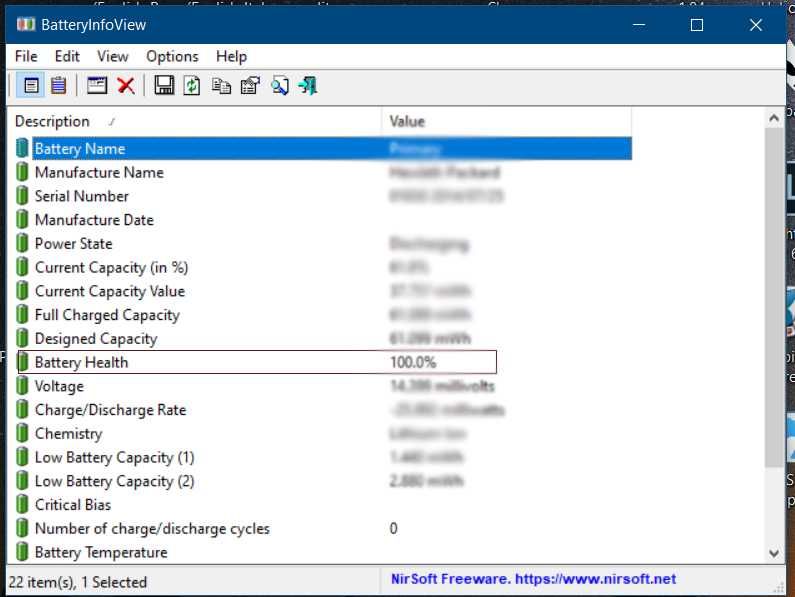
Task: Click battery icon beside Manufacture Name
Action: [x=22, y=172]
